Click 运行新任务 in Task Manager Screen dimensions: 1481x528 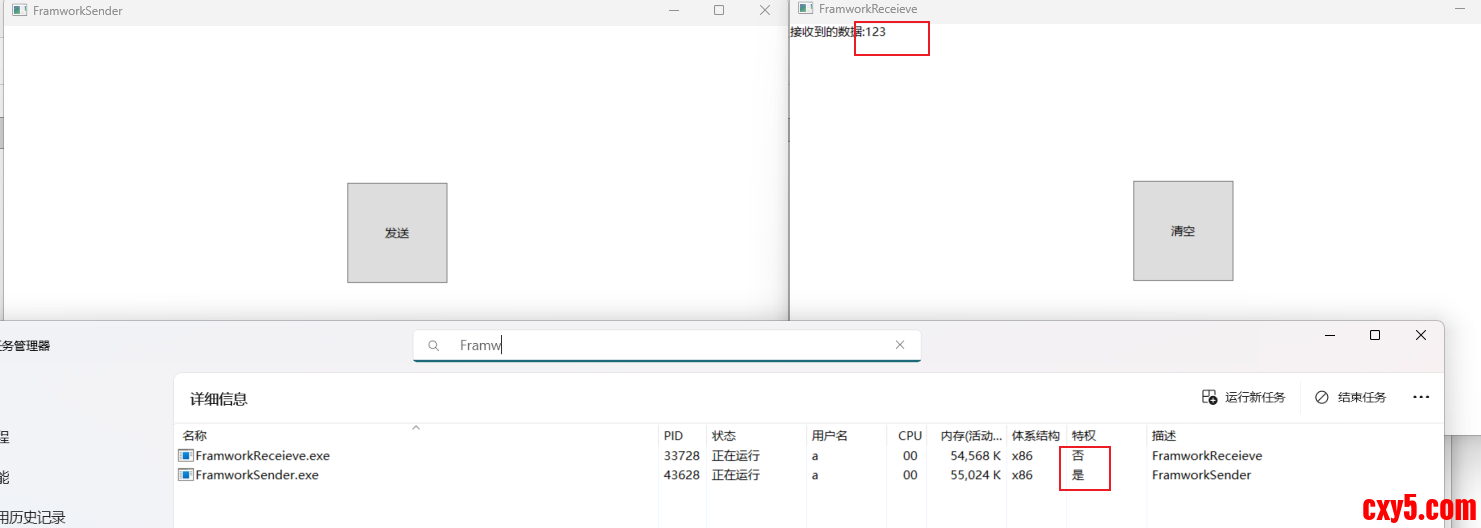point(1243,397)
